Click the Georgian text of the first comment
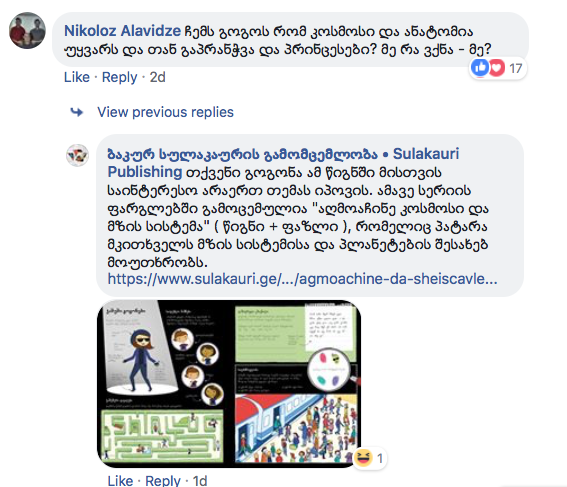Viewport: 567px width, 487px height. [x=278, y=40]
